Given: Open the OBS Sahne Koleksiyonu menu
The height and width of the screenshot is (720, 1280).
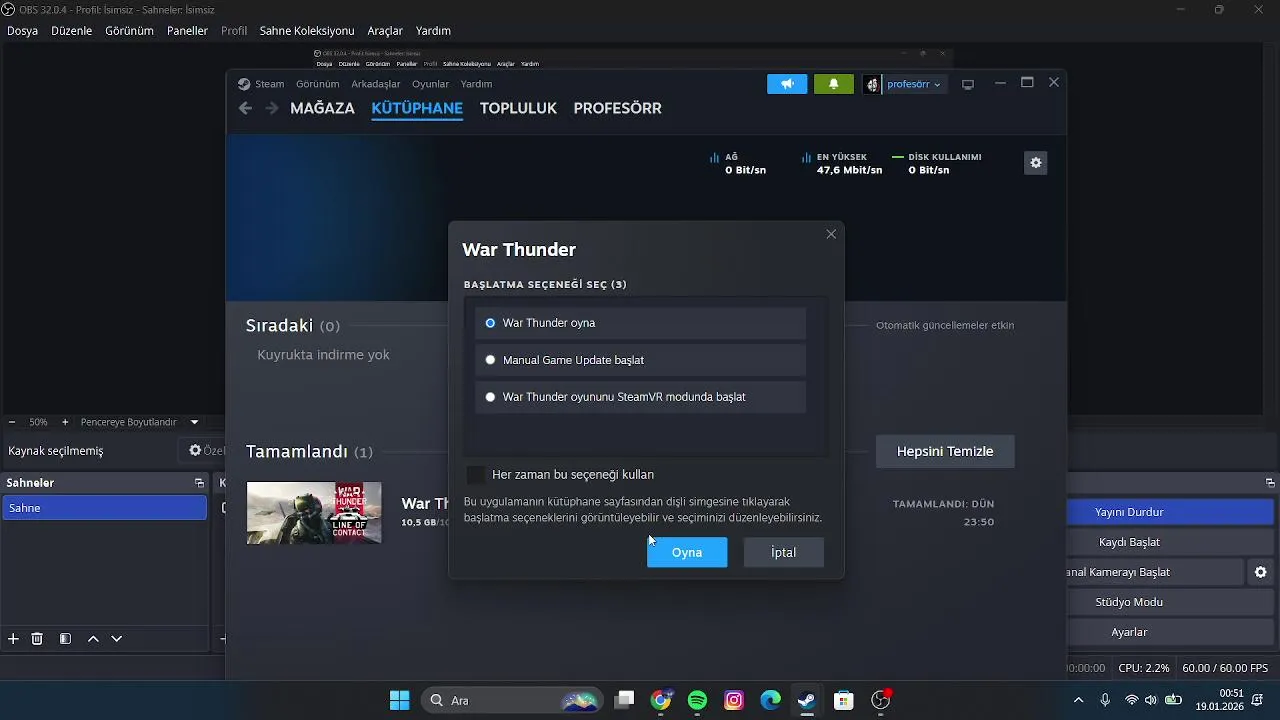Looking at the screenshot, I should point(307,31).
